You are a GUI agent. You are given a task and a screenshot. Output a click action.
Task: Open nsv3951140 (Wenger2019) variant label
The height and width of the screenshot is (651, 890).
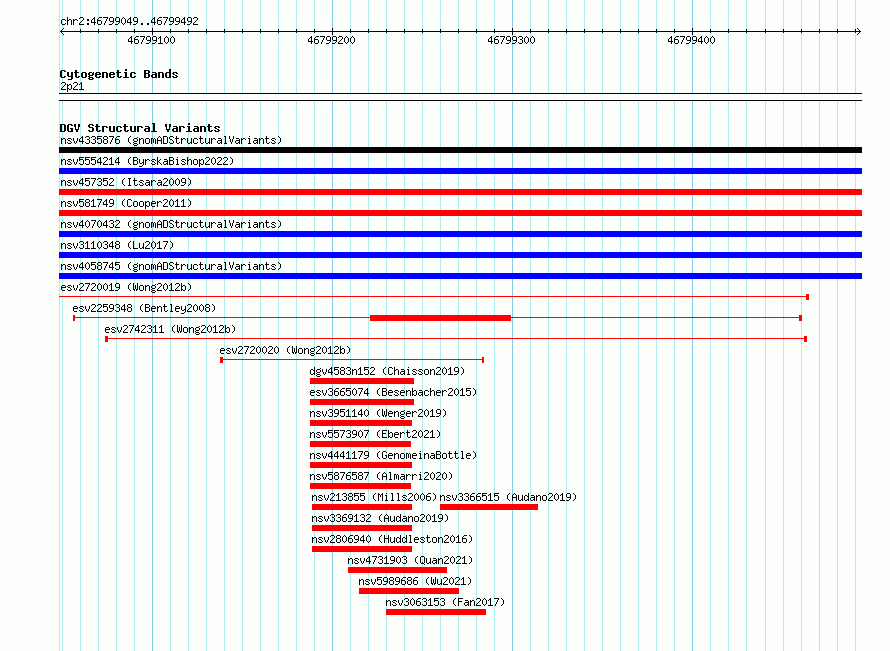(x=378, y=413)
